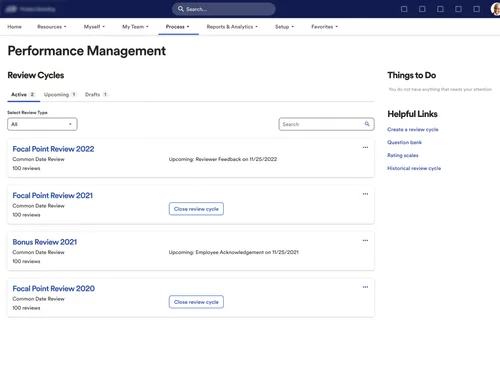Image resolution: width=500 pixels, height=382 pixels.
Task: Open the Focal Point Review 2020 cycle
Action: [x=54, y=288]
